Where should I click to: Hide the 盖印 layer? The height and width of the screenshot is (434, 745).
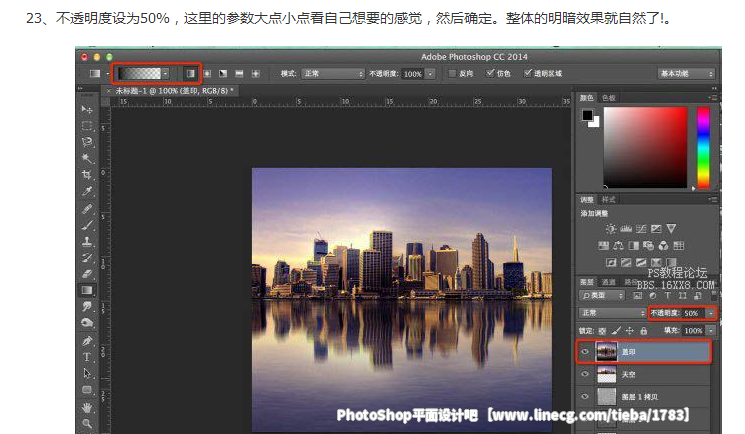point(585,352)
